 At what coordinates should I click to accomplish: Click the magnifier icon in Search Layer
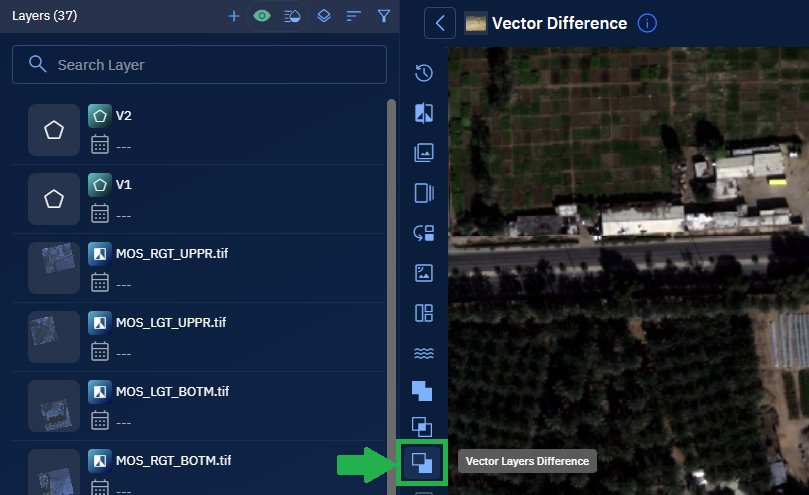[38, 64]
